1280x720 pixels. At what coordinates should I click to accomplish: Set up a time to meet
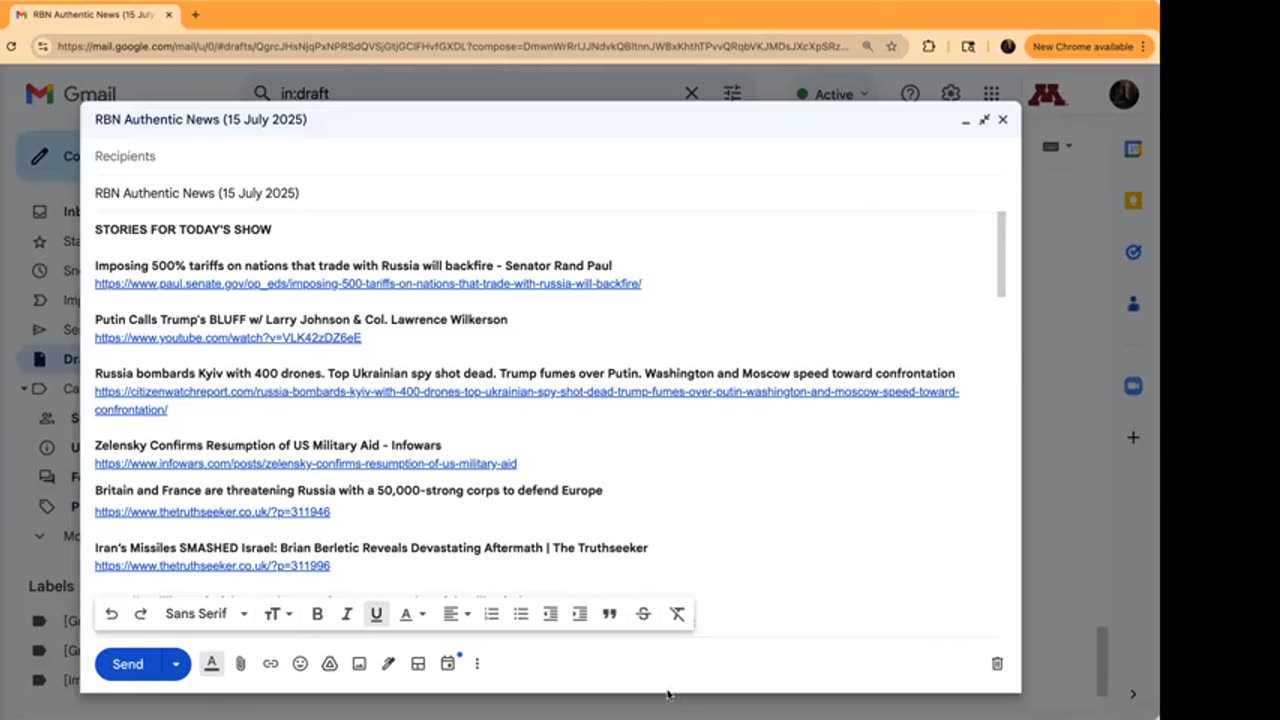pos(448,663)
